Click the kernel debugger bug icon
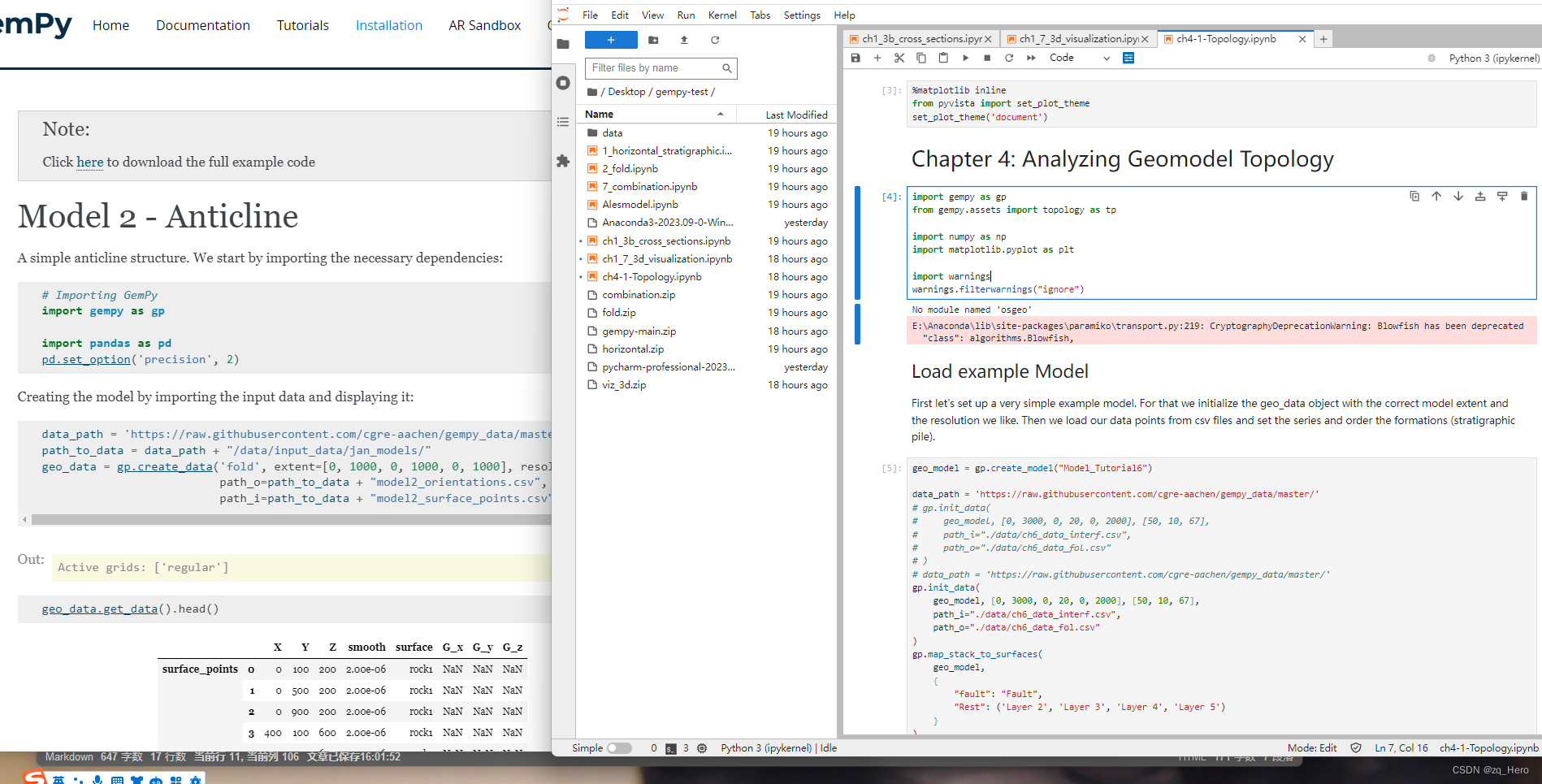Image resolution: width=1542 pixels, height=784 pixels. pos(1432,58)
